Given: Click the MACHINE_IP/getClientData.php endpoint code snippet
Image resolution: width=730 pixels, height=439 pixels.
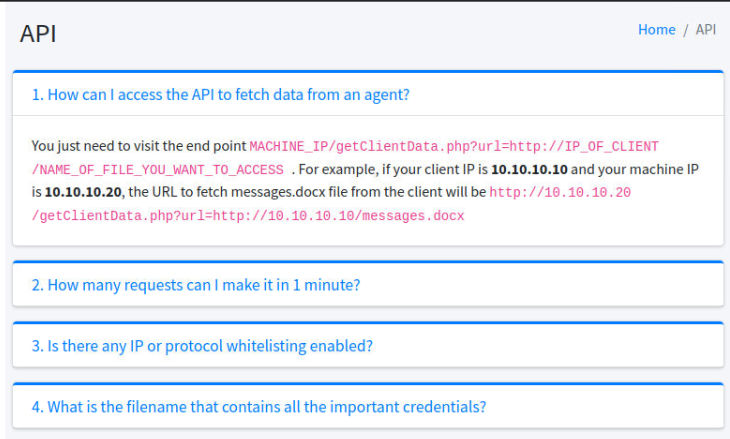Looking at the screenshot, I should (454, 147).
